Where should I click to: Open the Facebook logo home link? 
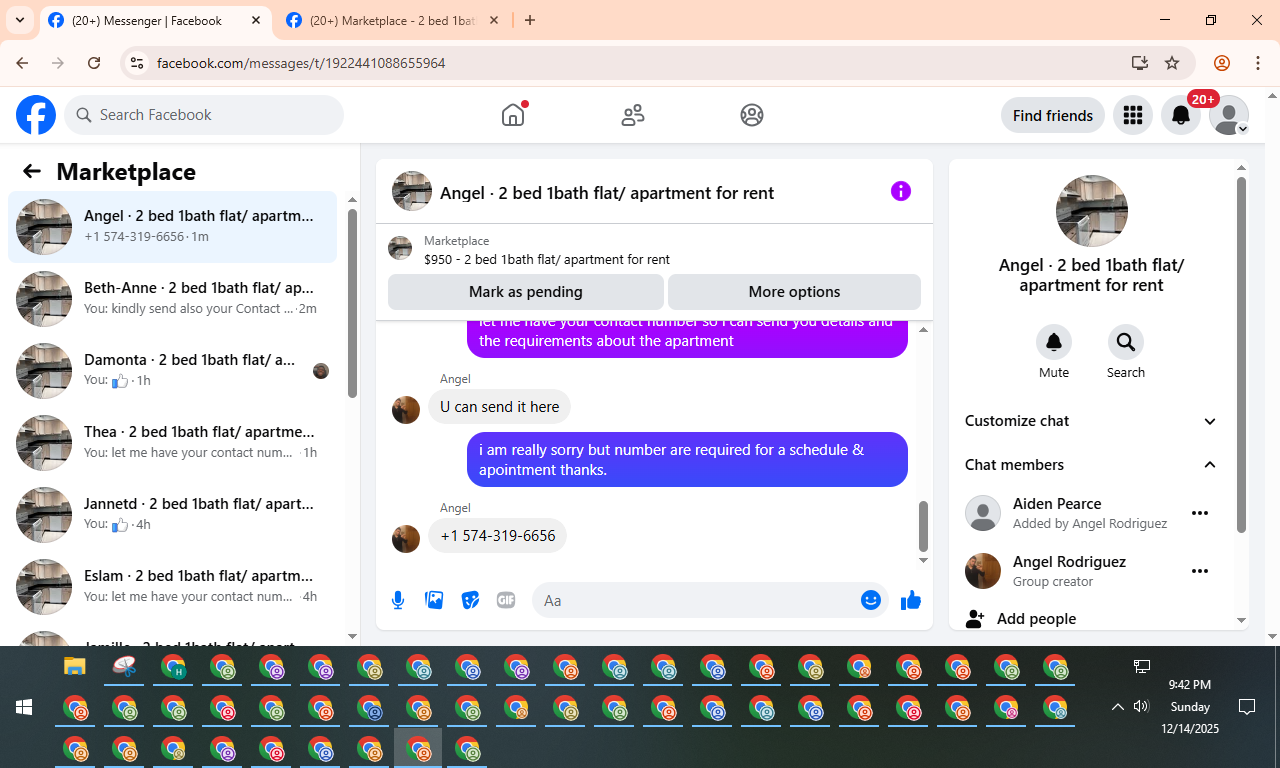point(36,115)
